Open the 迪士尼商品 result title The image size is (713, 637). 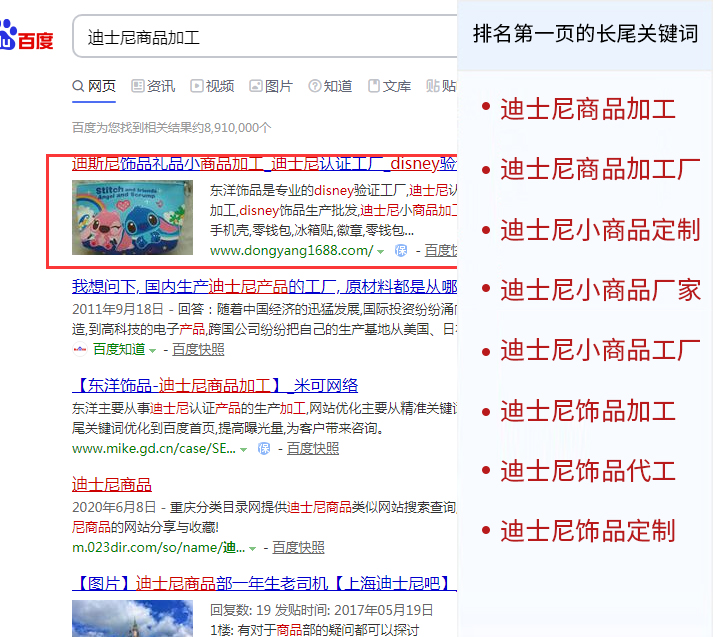111,485
